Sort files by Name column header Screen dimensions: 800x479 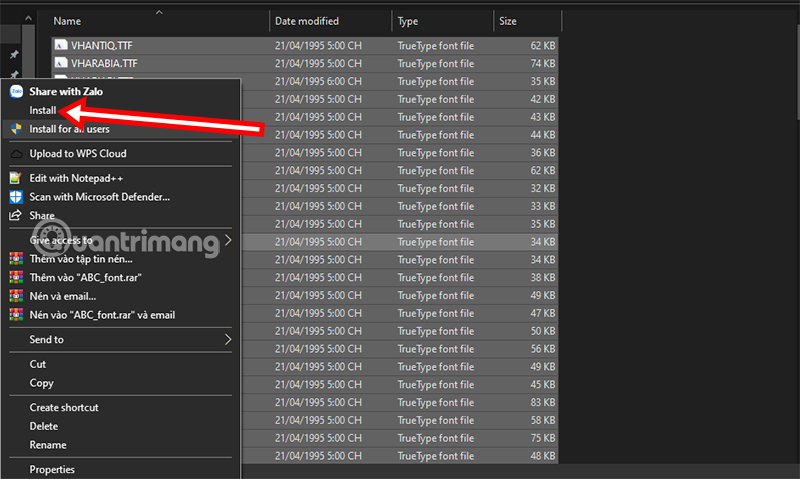point(67,21)
